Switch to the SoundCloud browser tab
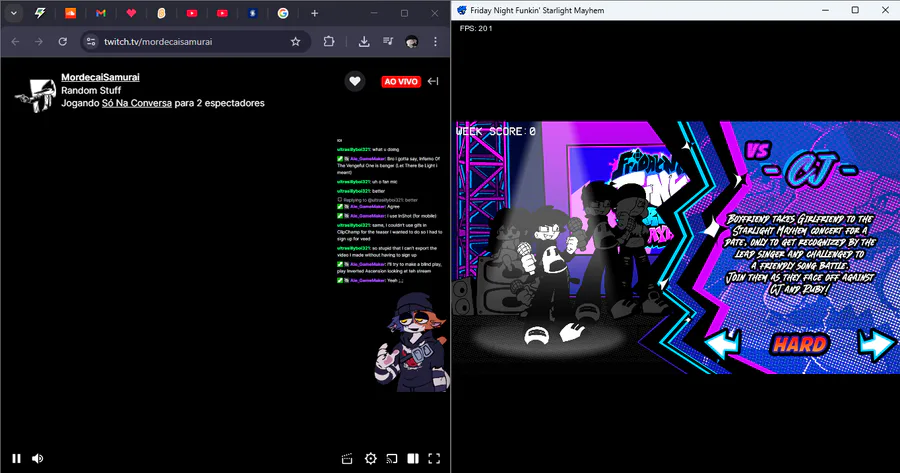Viewport: 900px width, 473px height. point(71,13)
